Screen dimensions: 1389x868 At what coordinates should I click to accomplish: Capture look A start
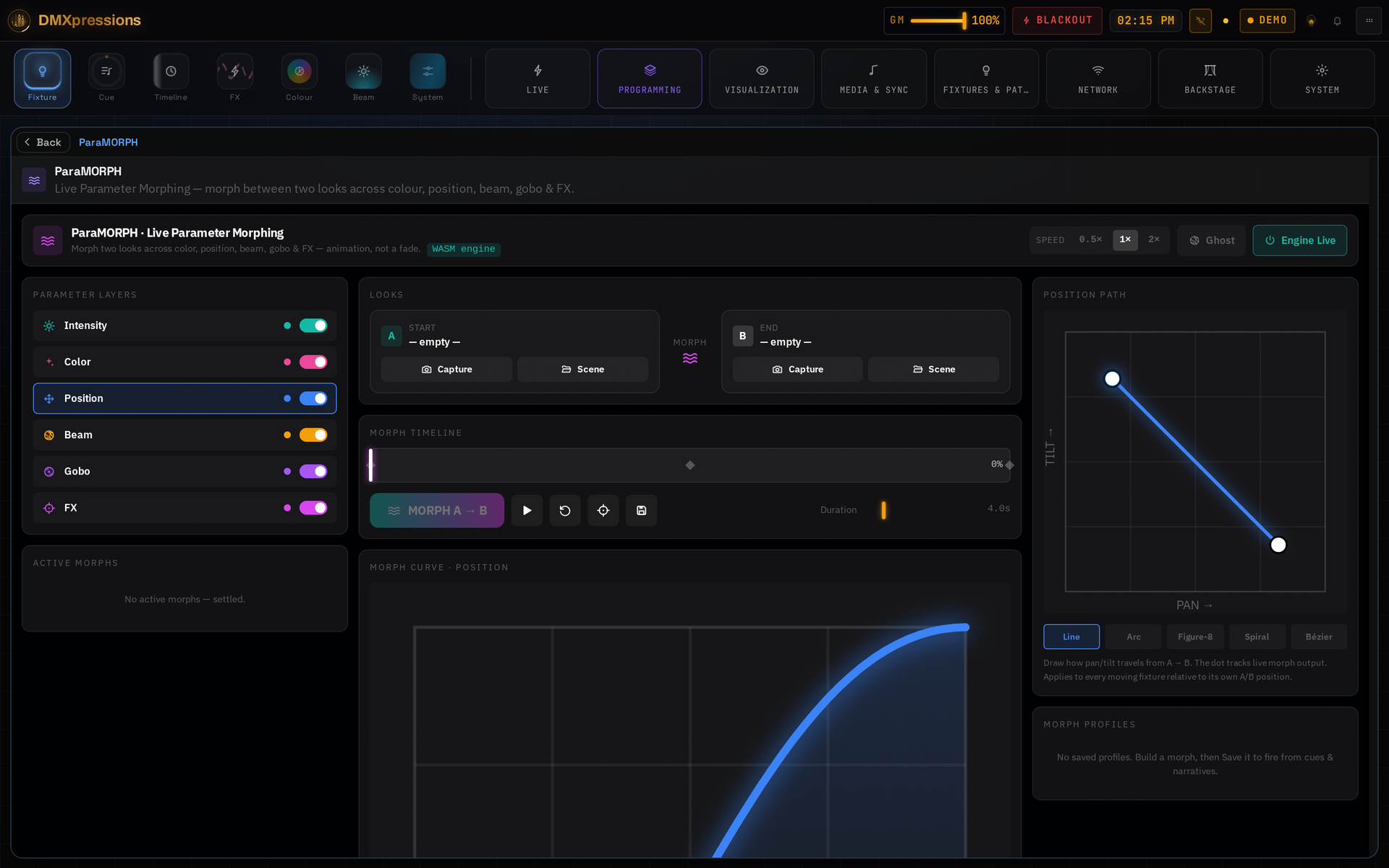(x=446, y=369)
